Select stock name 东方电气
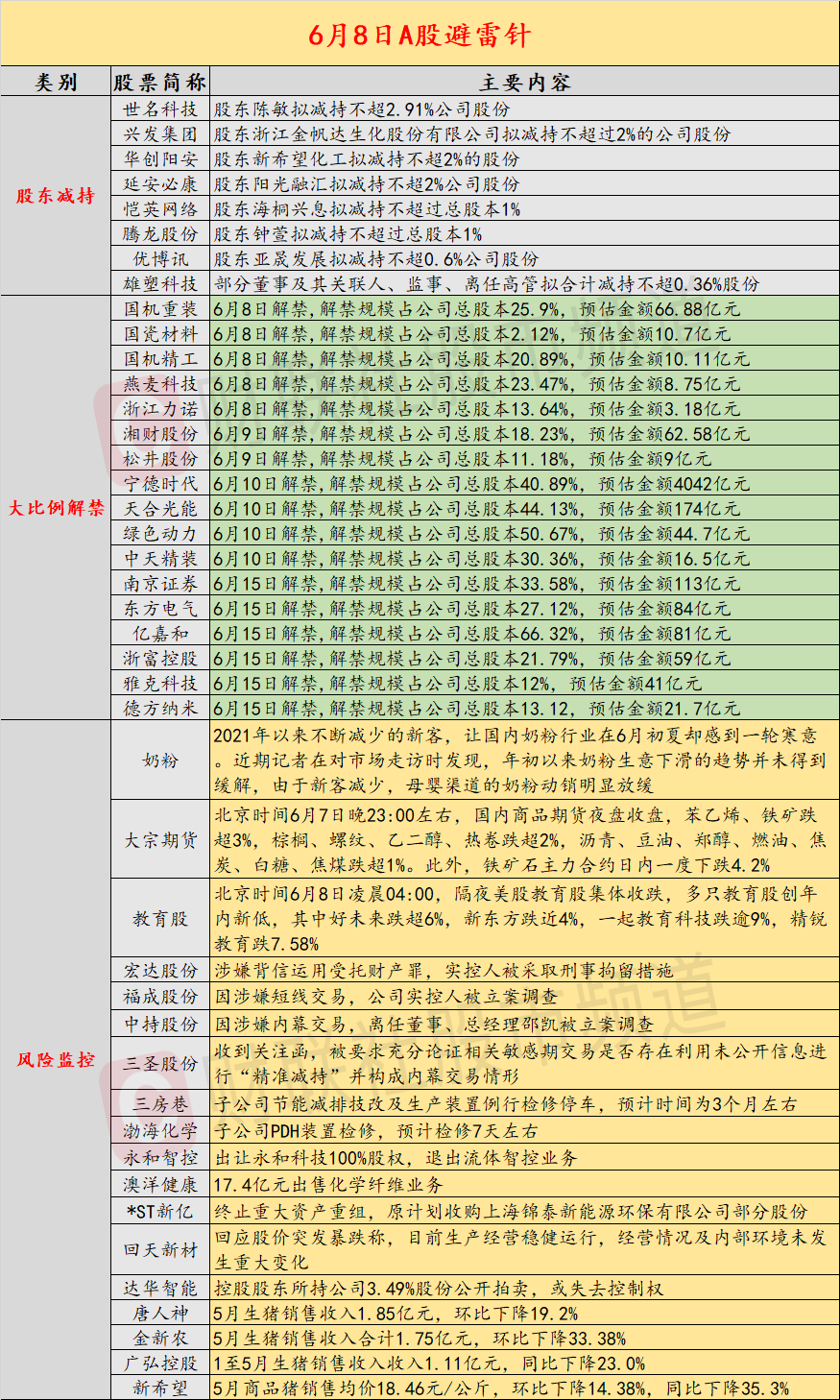 pyautogui.click(x=160, y=609)
